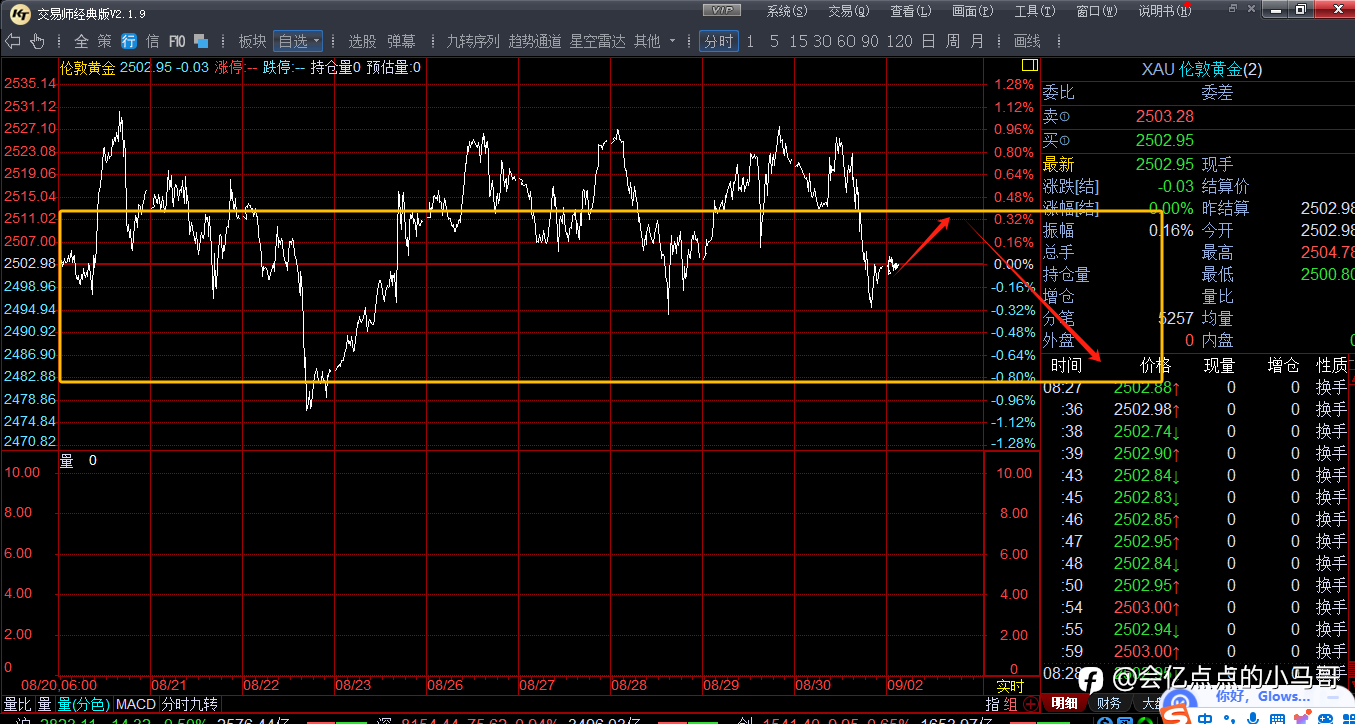Open the 板块 sector button
The image size is (1355, 724).
tap(252, 41)
